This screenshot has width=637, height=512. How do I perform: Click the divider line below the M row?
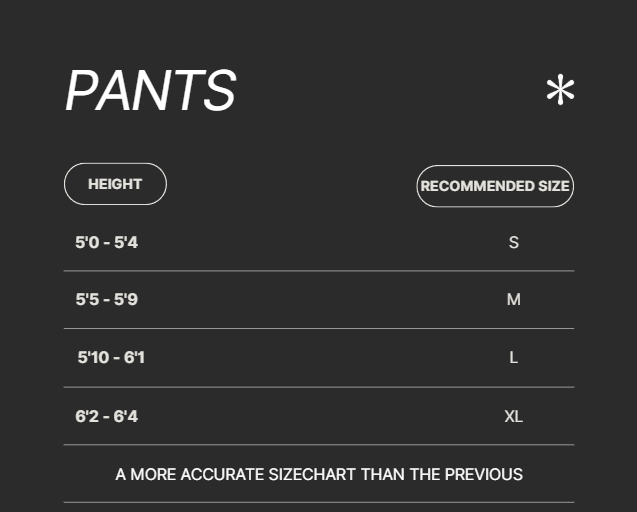pos(319,328)
